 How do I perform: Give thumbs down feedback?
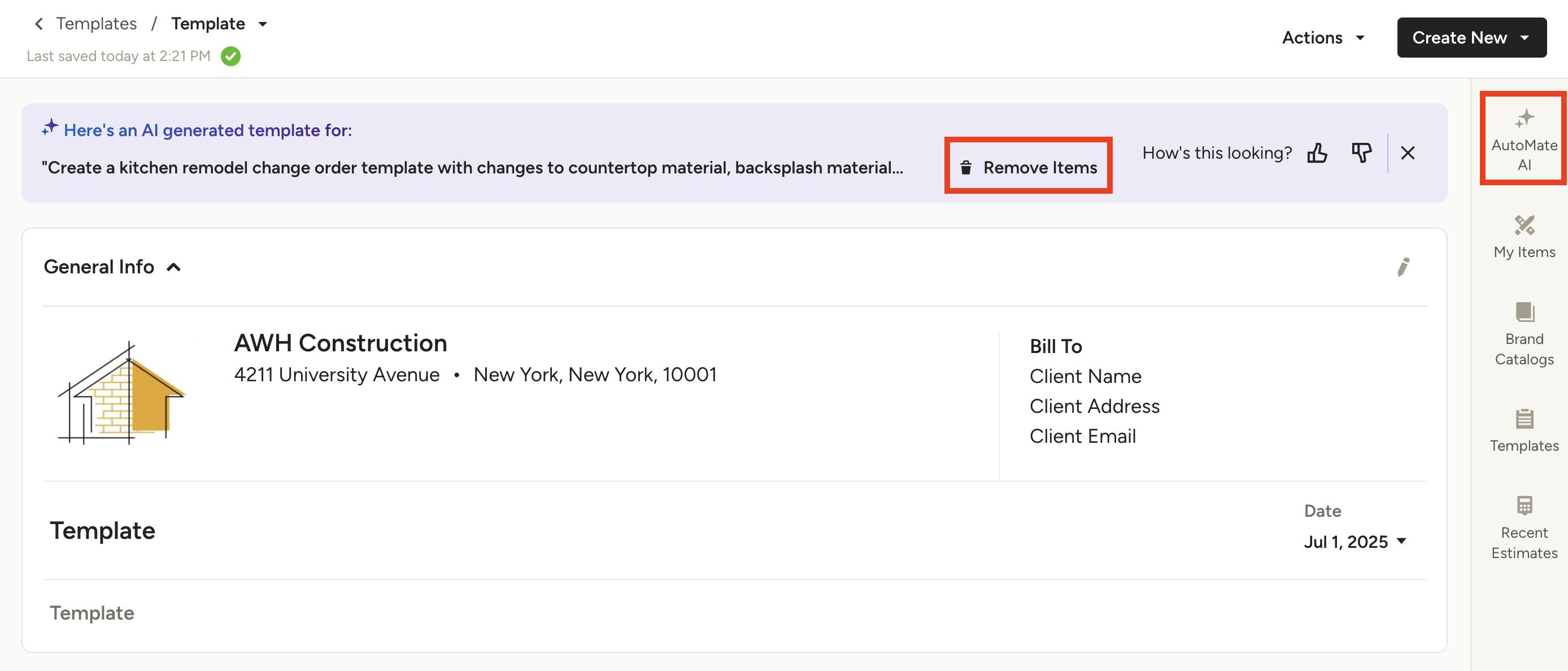(1361, 153)
